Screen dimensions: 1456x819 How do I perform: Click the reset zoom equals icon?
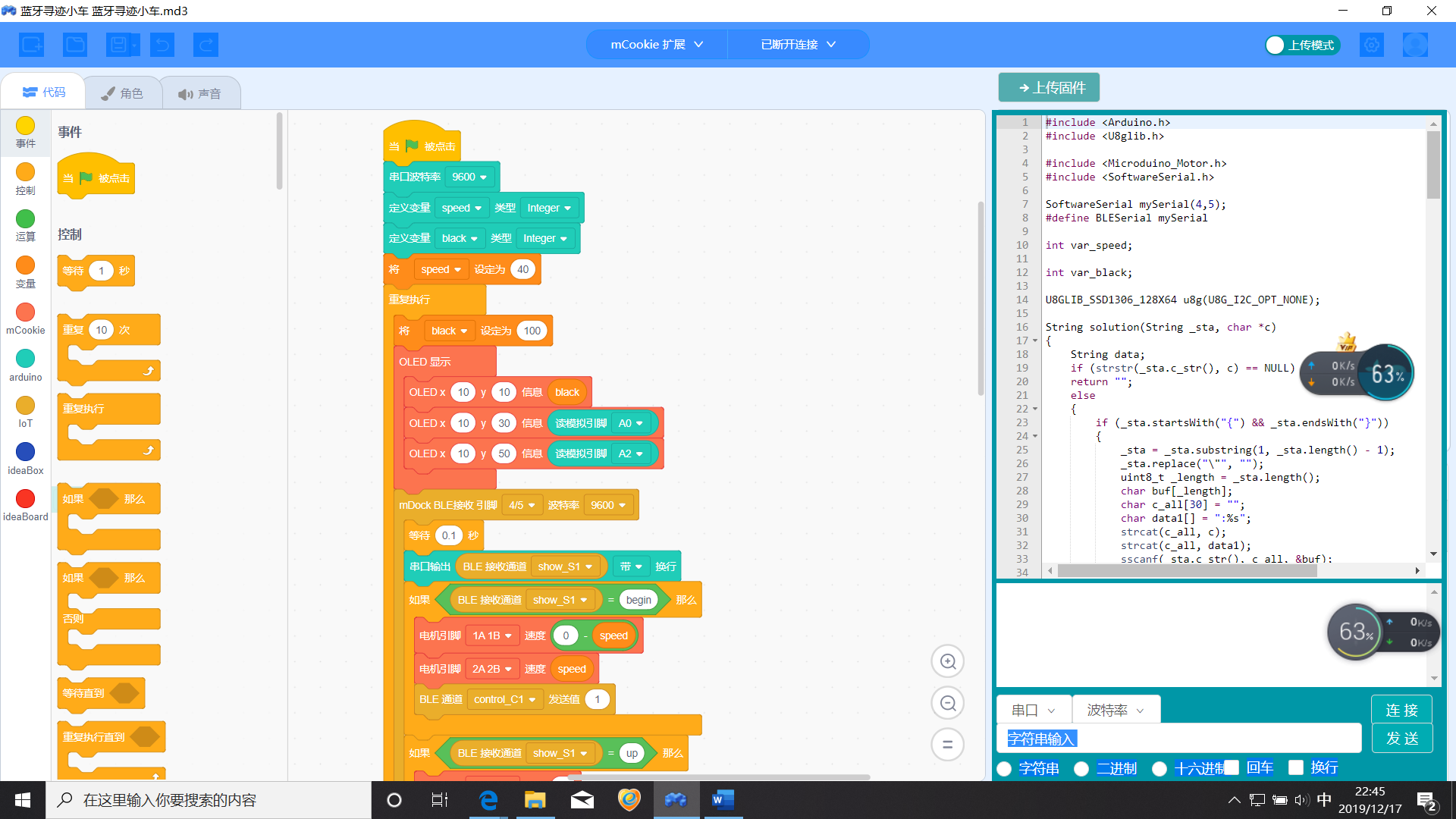947,745
